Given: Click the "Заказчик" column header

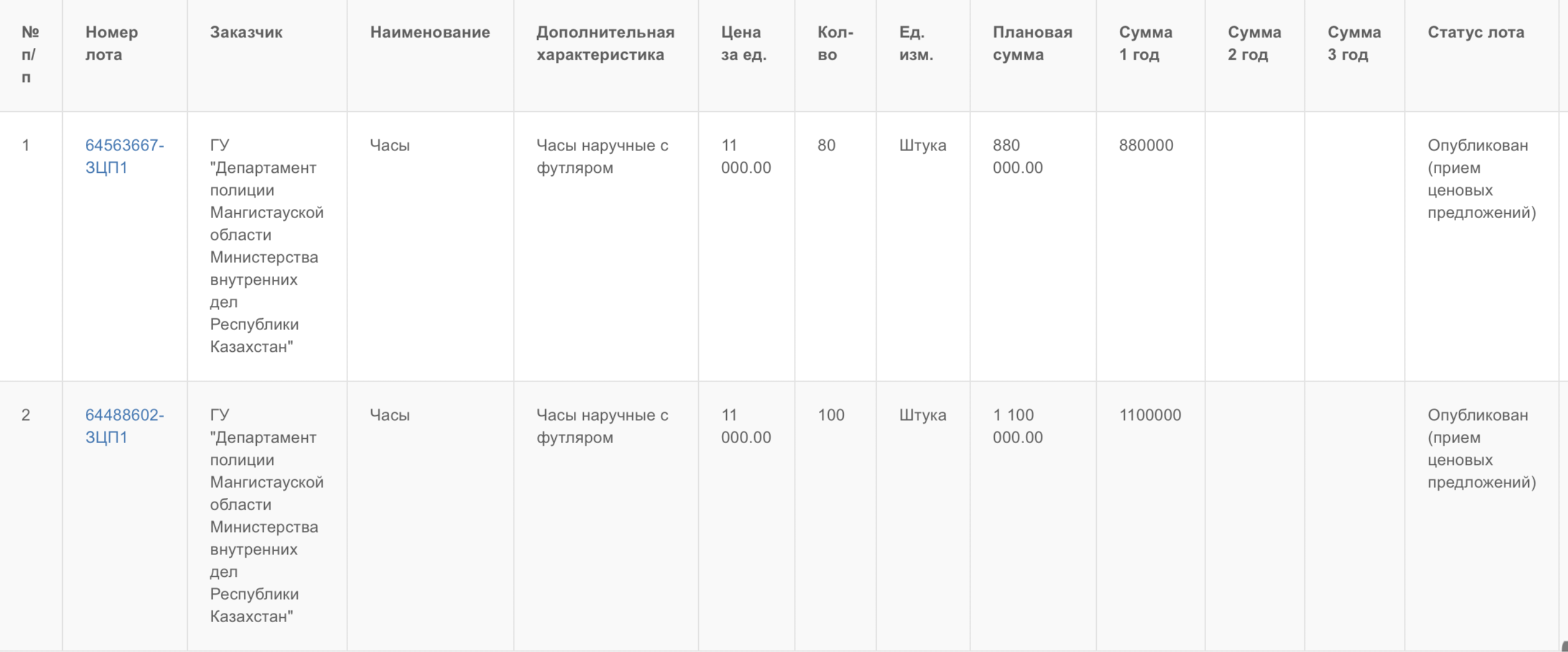Looking at the screenshot, I should point(246,32).
